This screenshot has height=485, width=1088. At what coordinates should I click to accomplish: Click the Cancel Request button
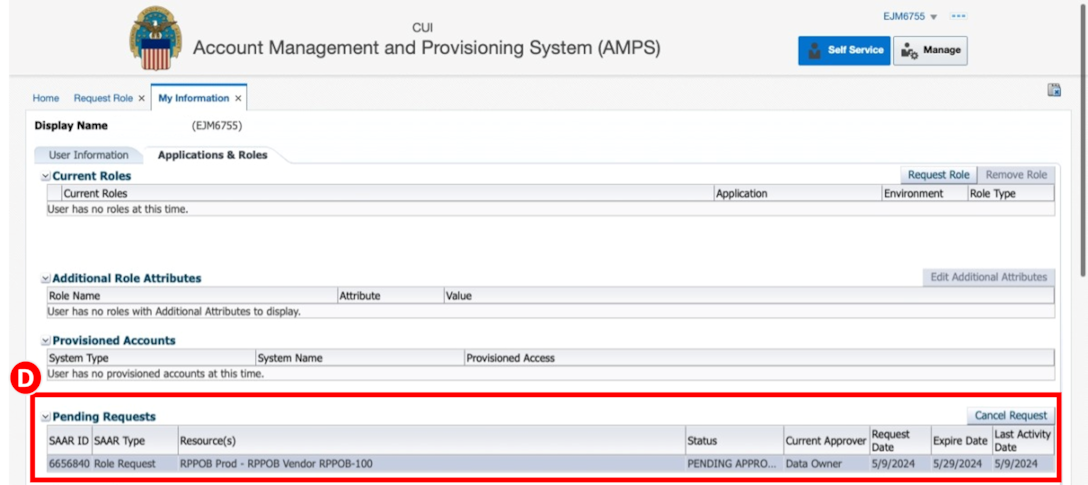(x=1010, y=416)
